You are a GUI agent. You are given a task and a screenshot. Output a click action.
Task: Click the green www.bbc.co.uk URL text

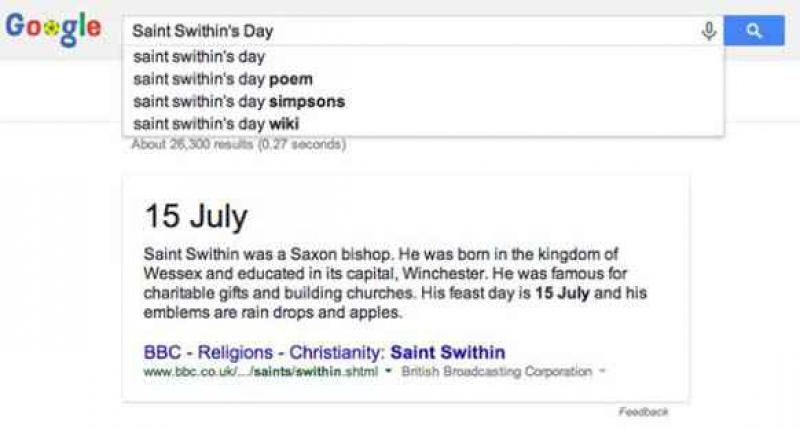[260, 372]
